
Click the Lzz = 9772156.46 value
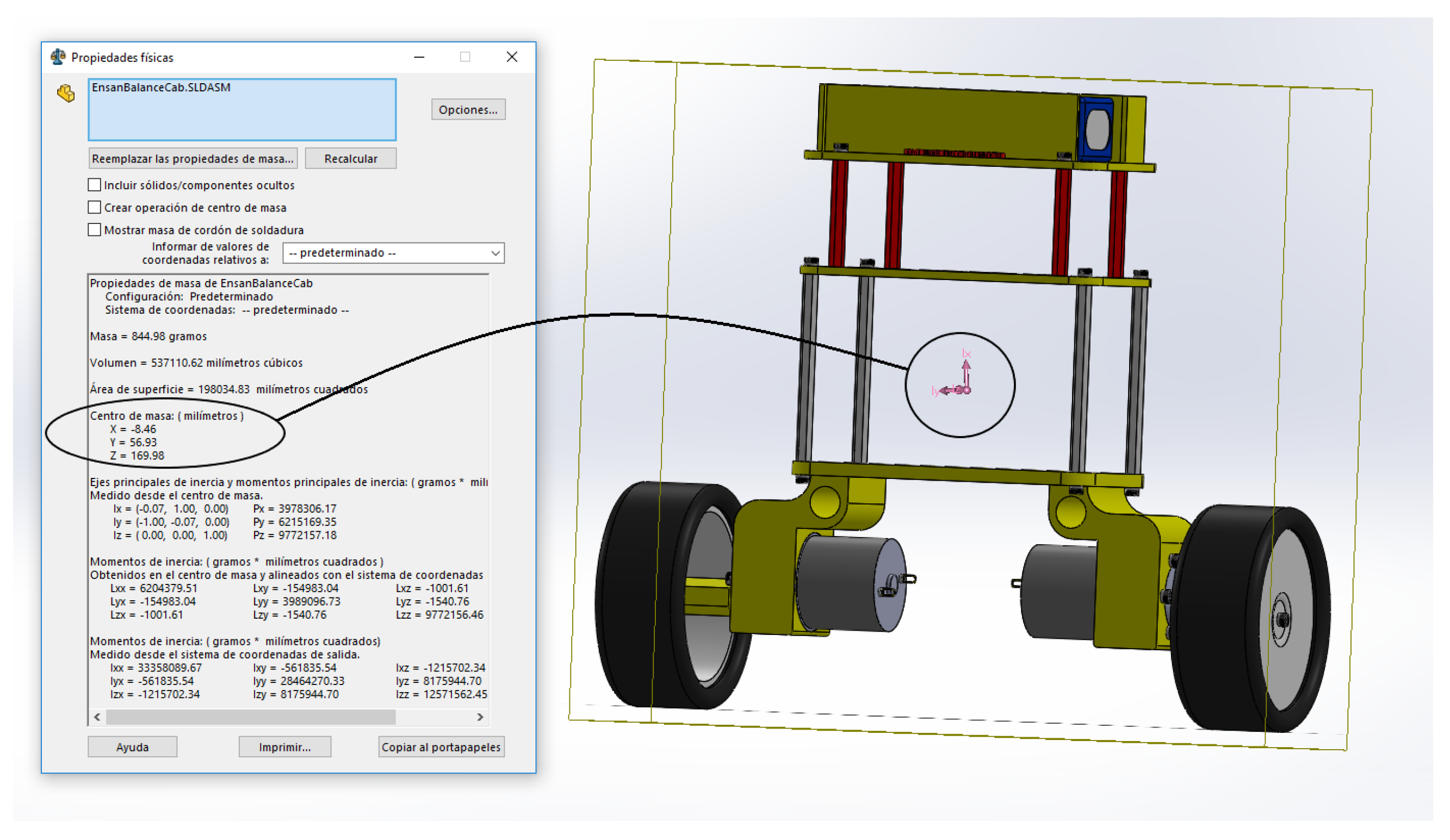(439, 614)
